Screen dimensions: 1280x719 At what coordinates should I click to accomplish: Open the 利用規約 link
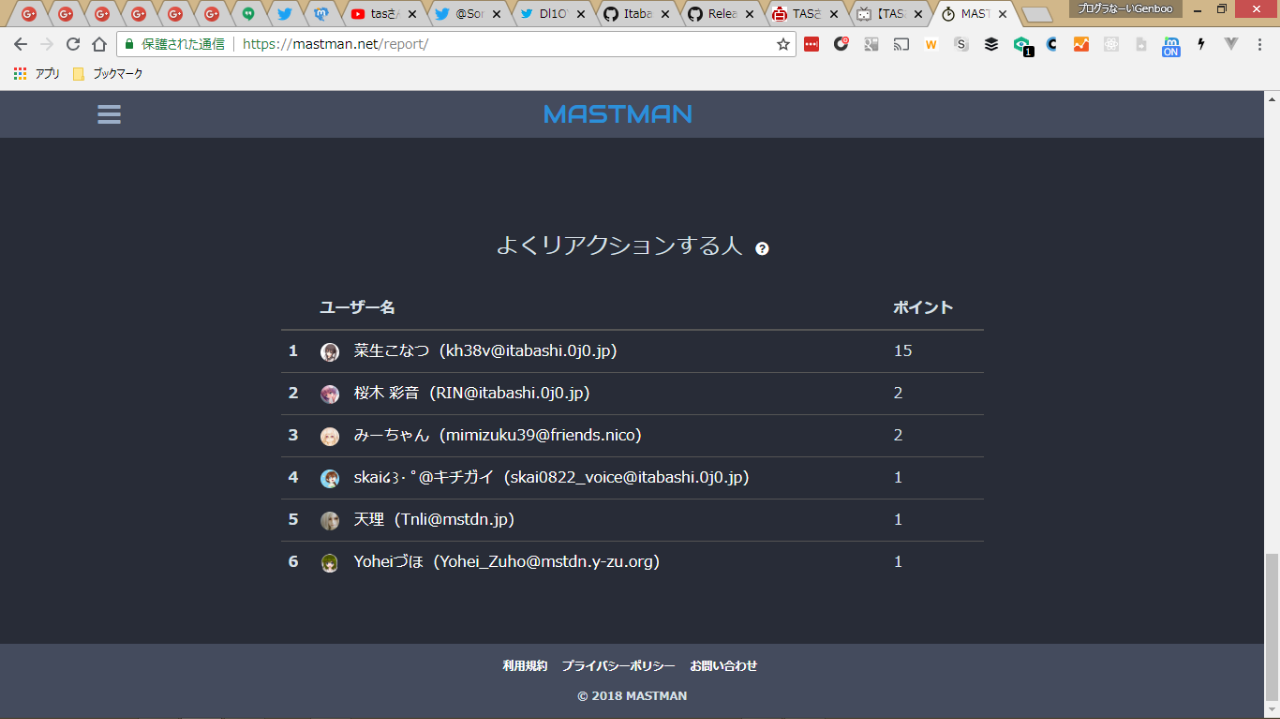click(x=525, y=666)
